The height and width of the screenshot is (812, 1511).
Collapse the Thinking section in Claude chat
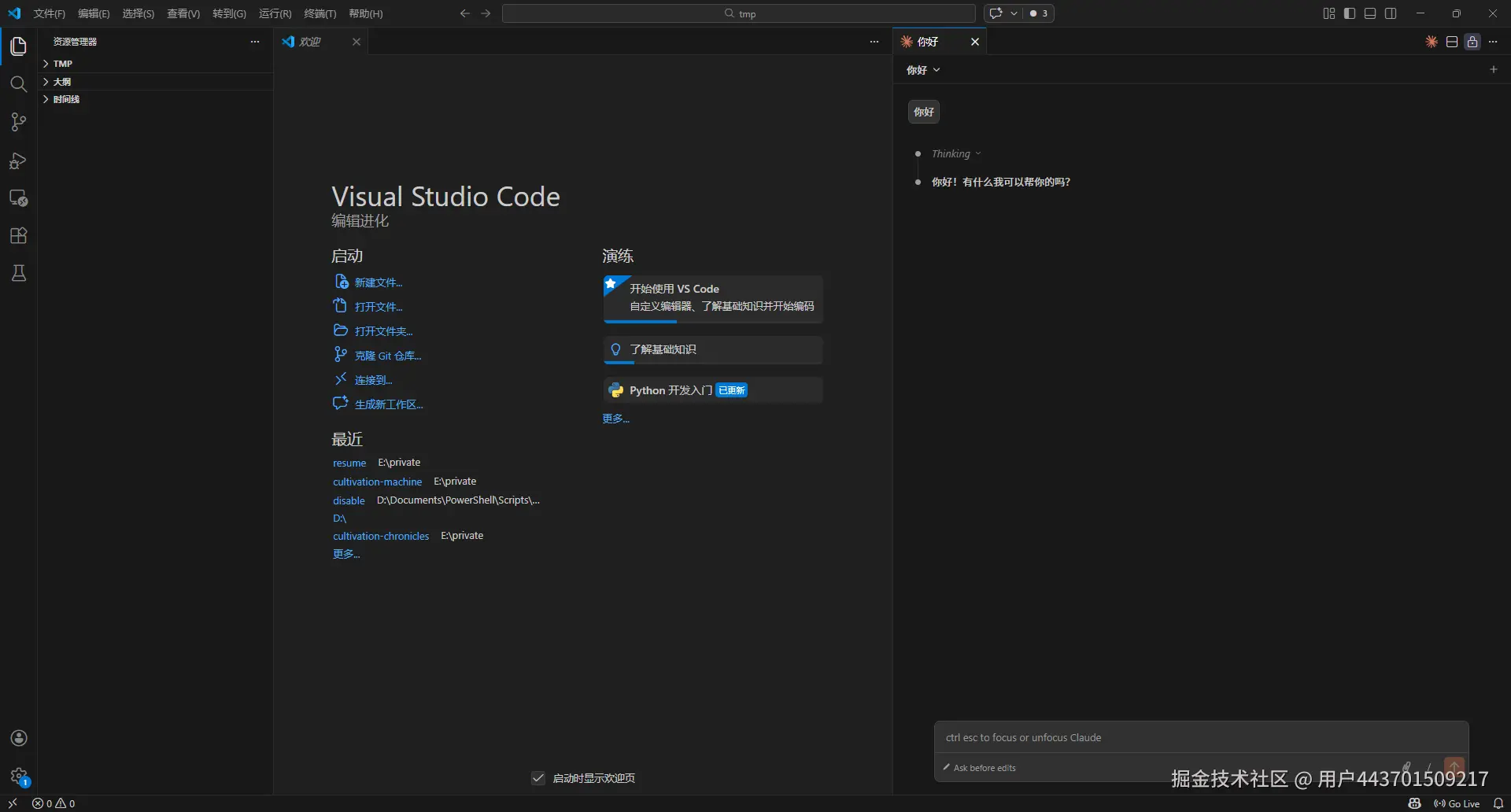[x=977, y=153]
